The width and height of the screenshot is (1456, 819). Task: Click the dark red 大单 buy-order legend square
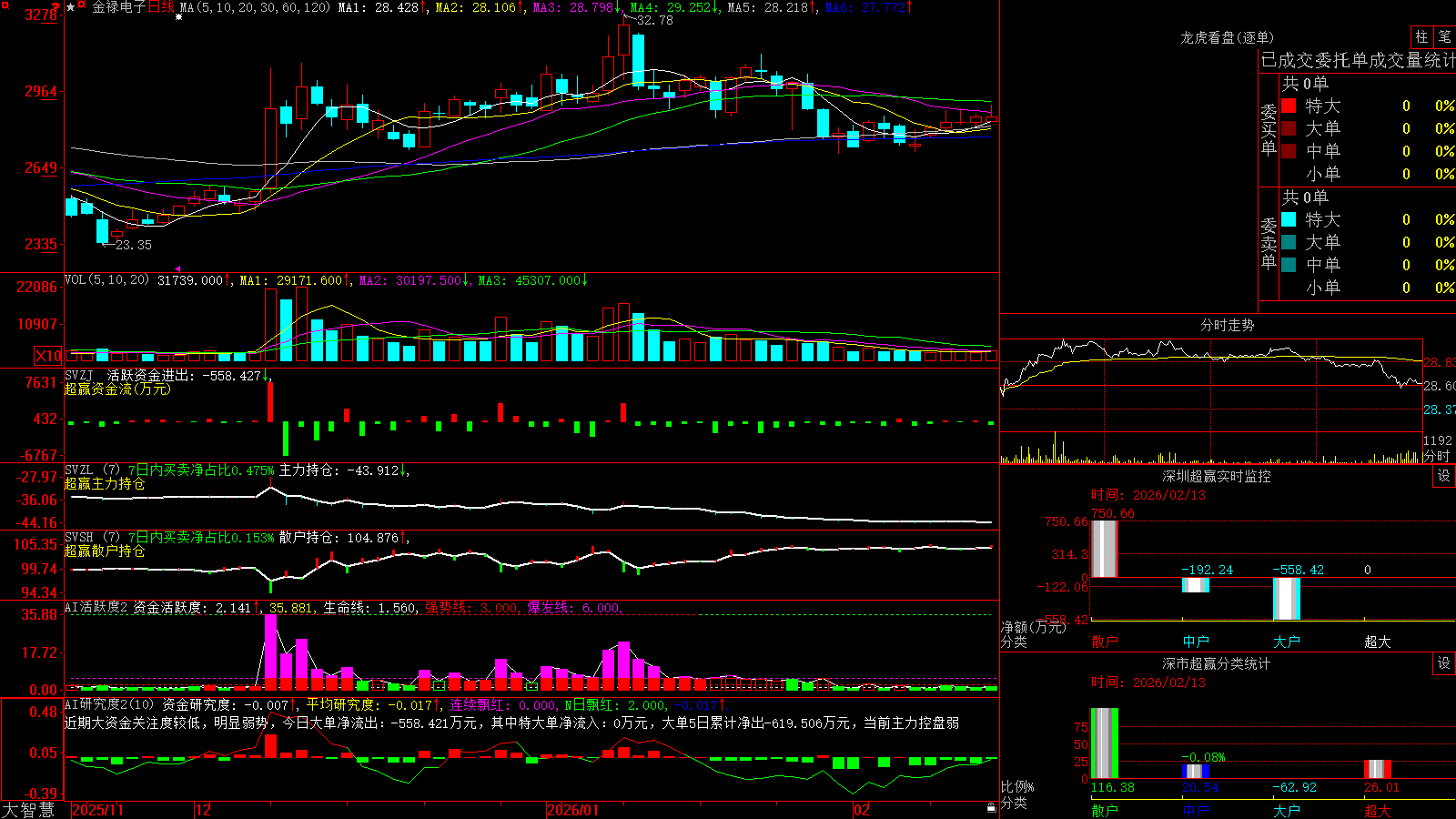click(x=1289, y=128)
